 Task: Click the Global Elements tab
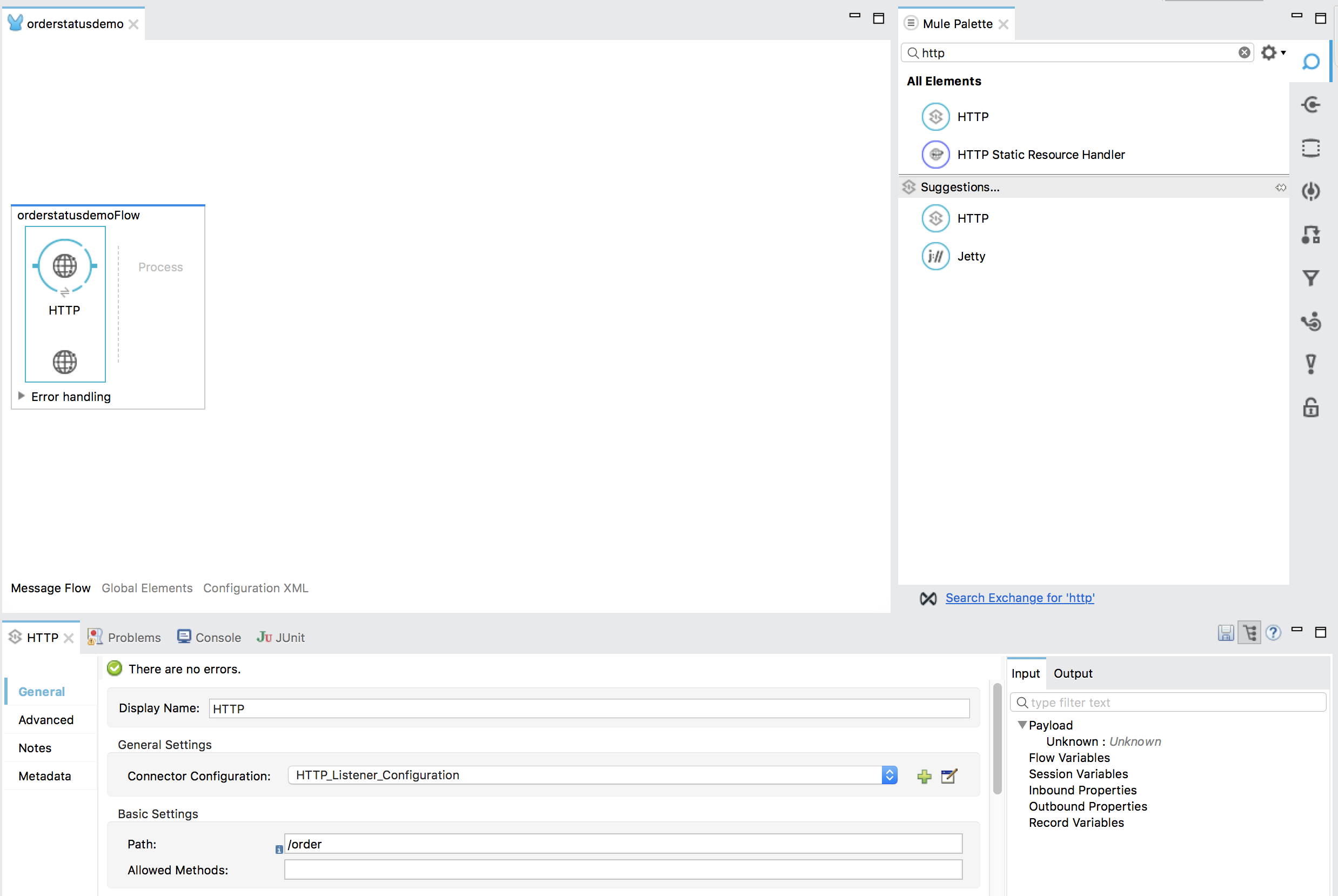tap(147, 587)
